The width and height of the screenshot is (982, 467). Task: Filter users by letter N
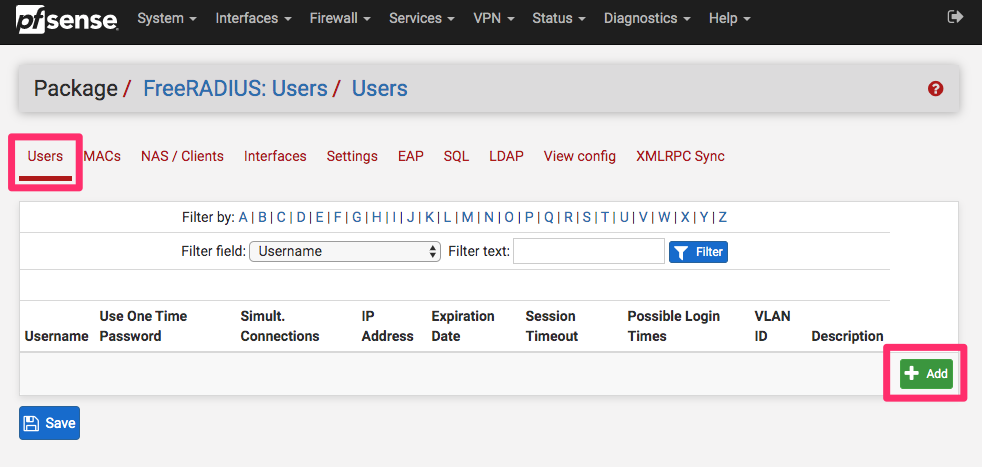(x=488, y=218)
